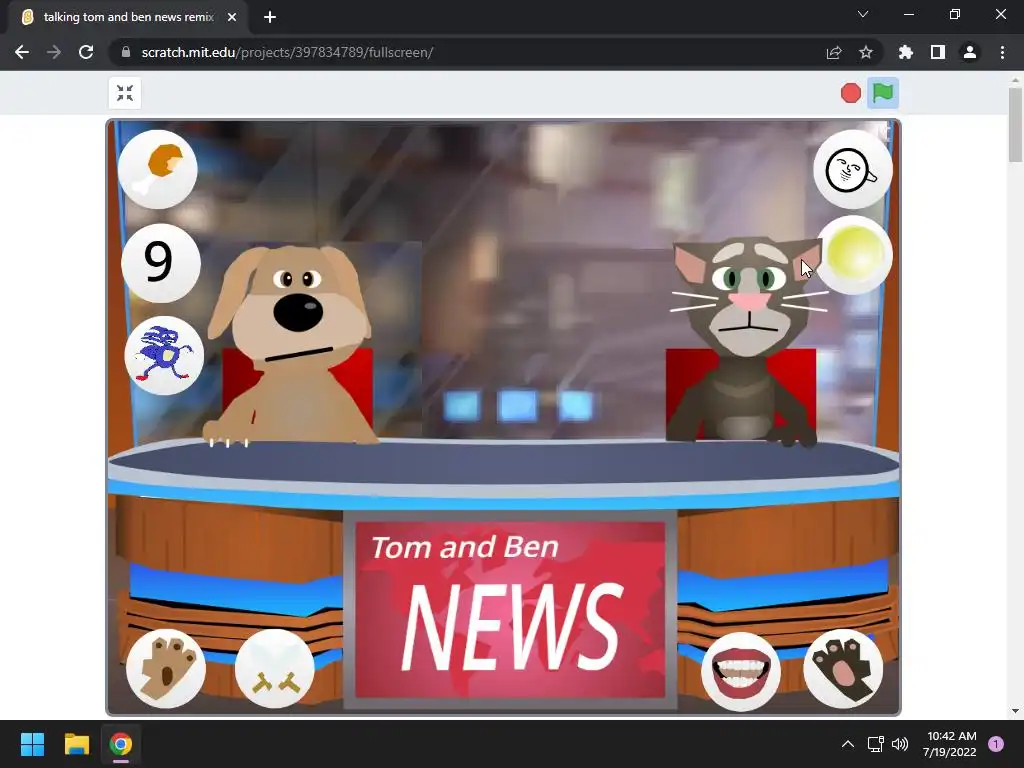Select the talking tom and ben news remix tab
The image size is (1024, 768).
[x=129, y=18]
